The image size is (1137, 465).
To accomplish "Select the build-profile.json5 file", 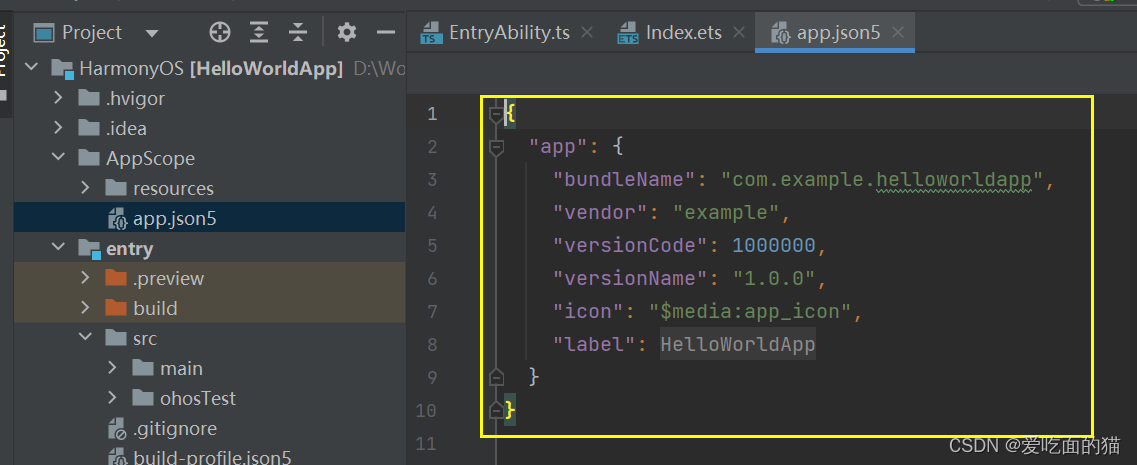I will tap(210, 457).
